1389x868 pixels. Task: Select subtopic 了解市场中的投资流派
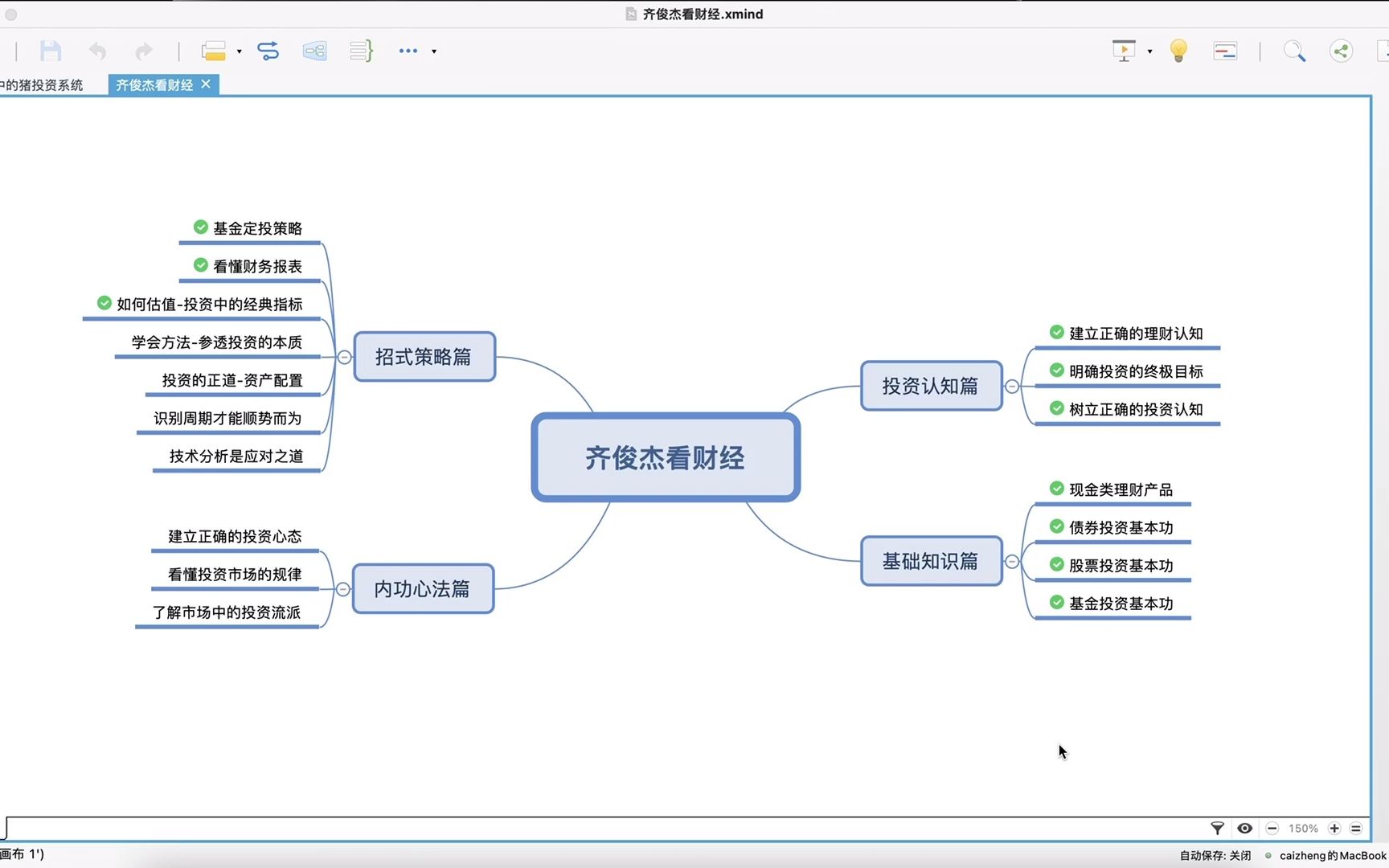click(x=227, y=612)
